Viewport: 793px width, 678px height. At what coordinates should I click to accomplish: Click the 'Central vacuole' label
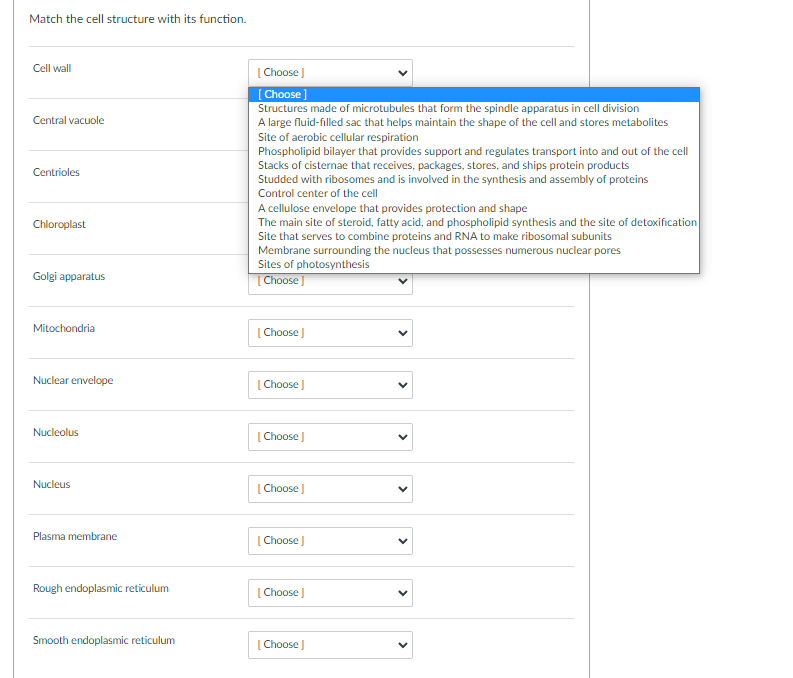pyautogui.click(x=69, y=121)
